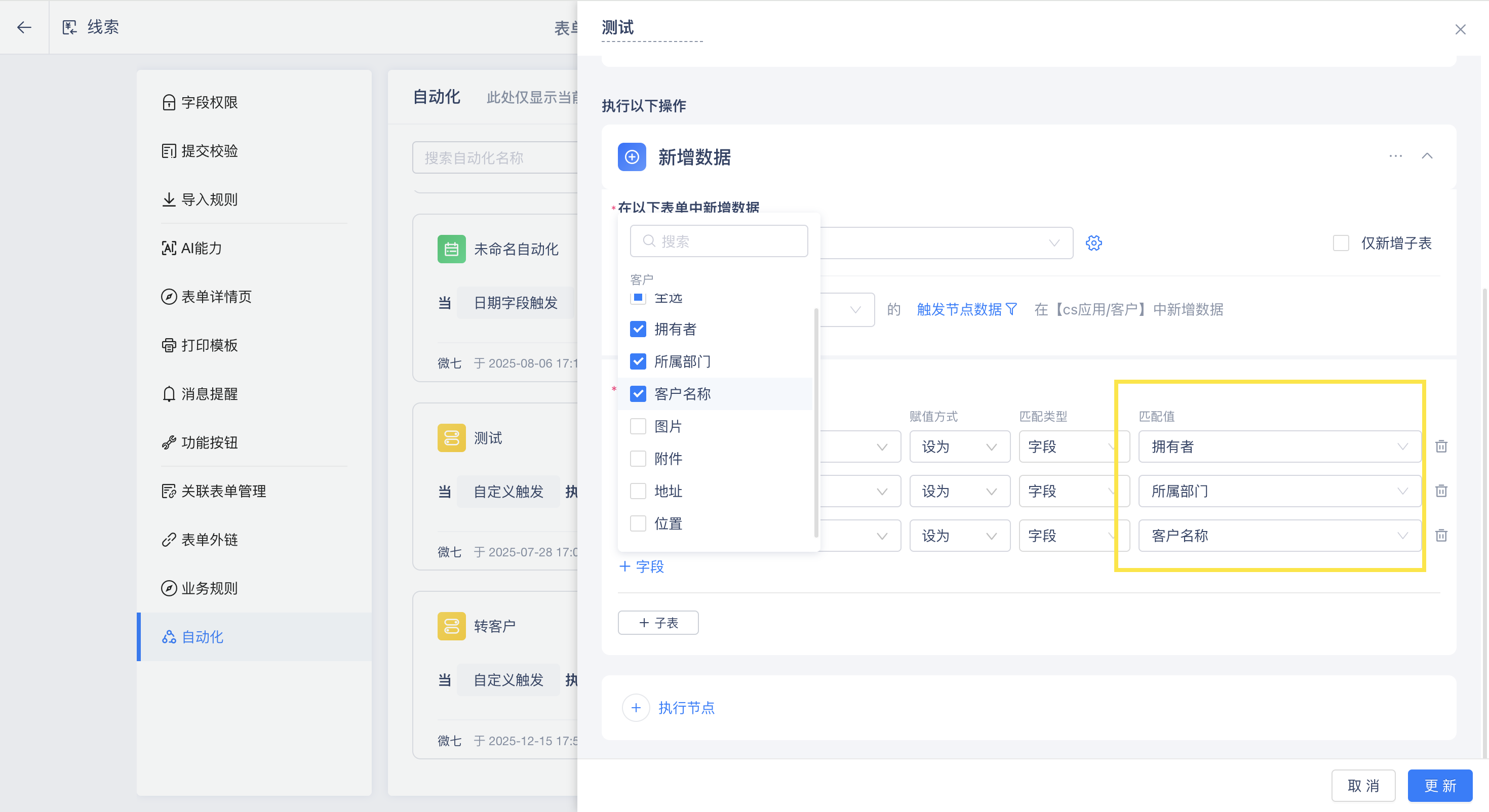Screen dimensions: 1489x812
Task: Open 提交校验 in the sidebar
Action: coord(254,151)
